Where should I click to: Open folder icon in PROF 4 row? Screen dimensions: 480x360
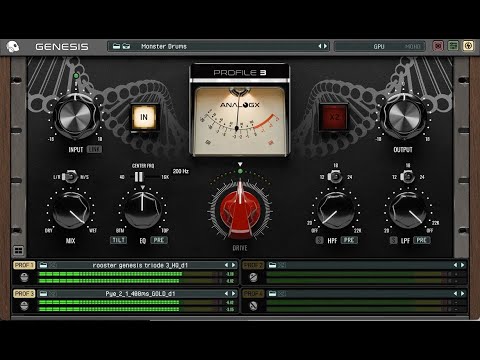pos(272,294)
